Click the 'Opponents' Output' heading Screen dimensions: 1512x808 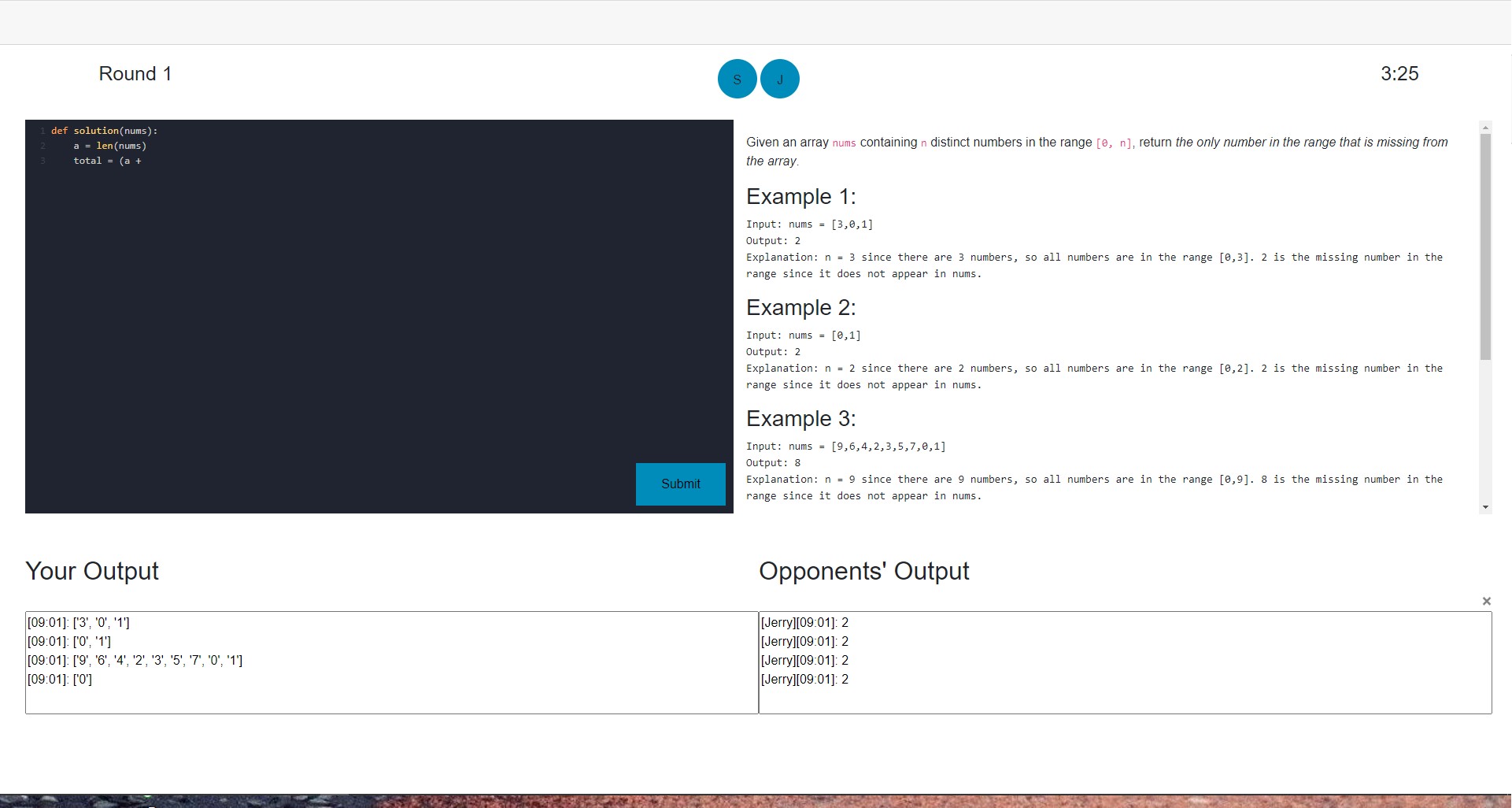[x=863, y=571]
